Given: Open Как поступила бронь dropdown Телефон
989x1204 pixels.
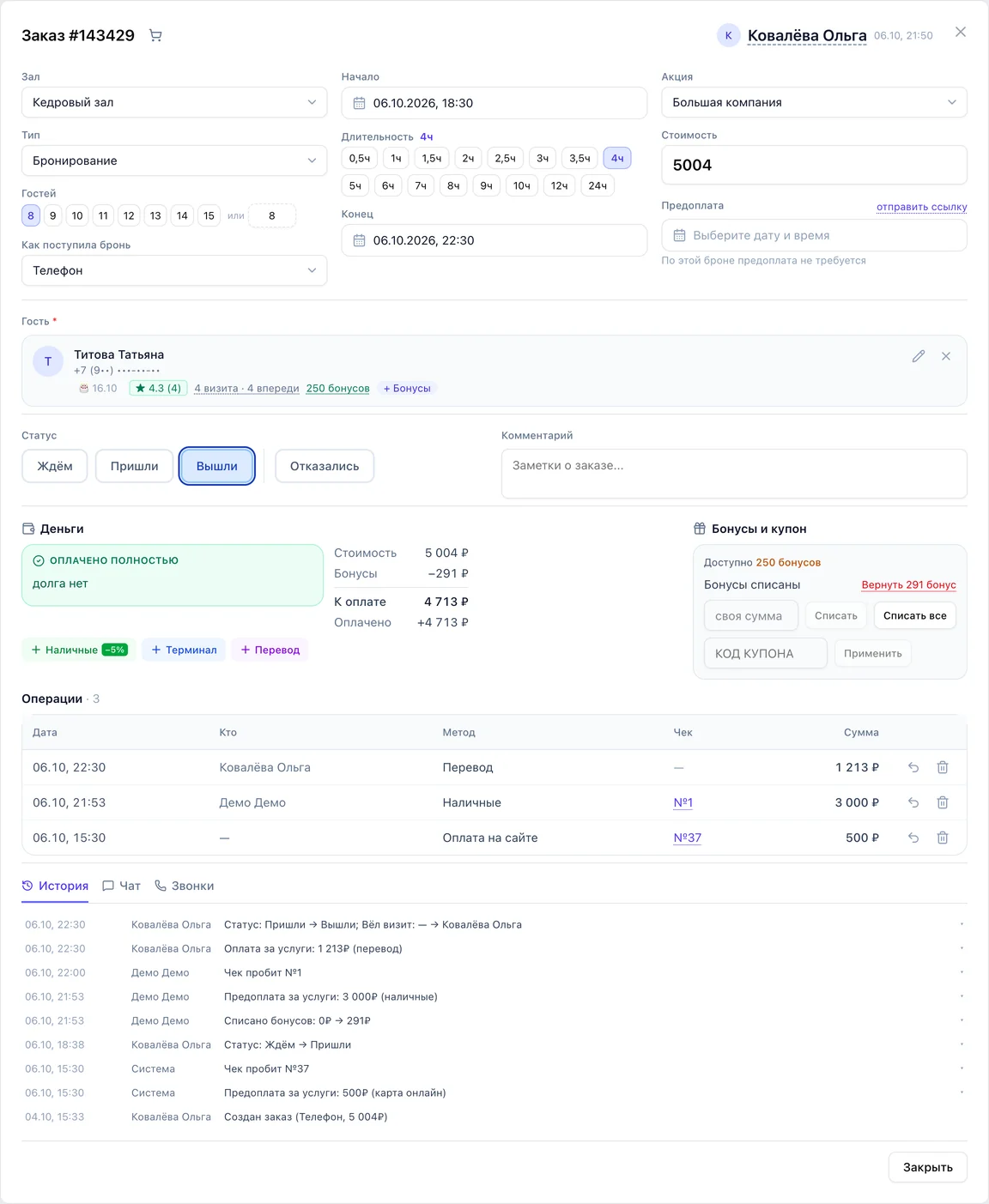Looking at the screenshot, I should 174,270.
